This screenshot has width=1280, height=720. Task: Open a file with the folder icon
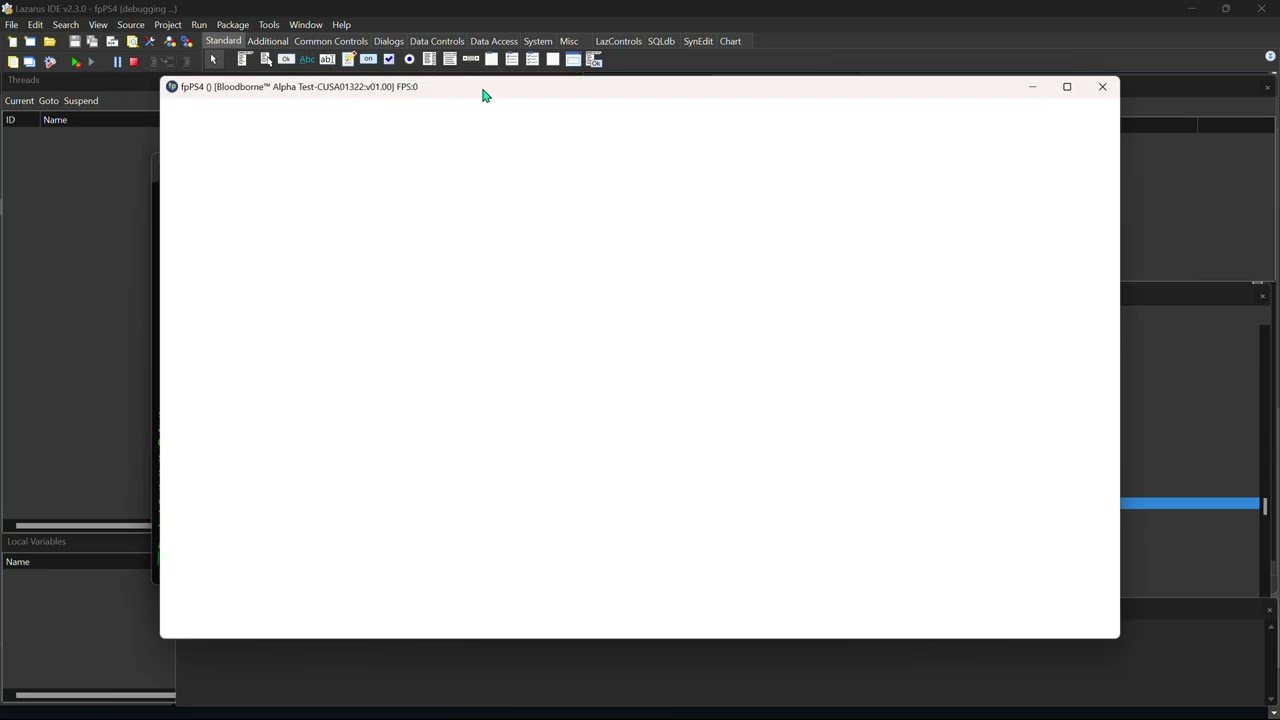pyautogui.click(x=49, y=41)
